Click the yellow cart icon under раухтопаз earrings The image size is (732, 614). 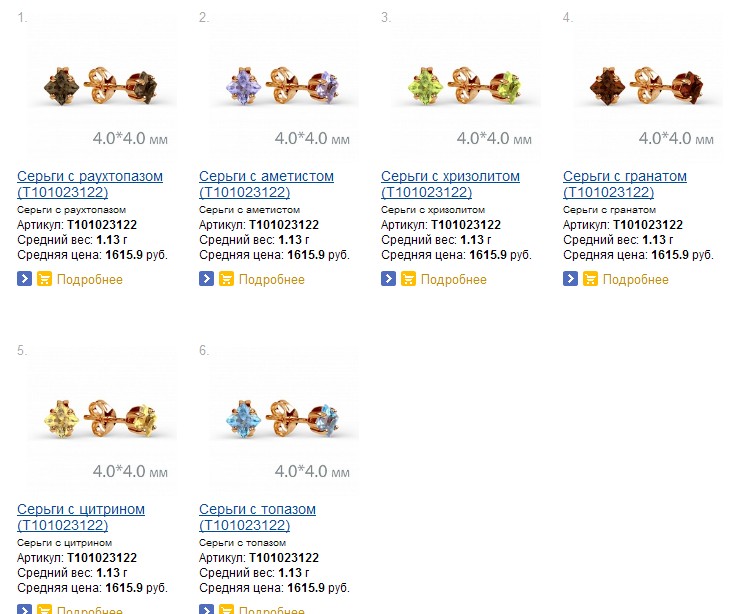click(x=44, y=279)
